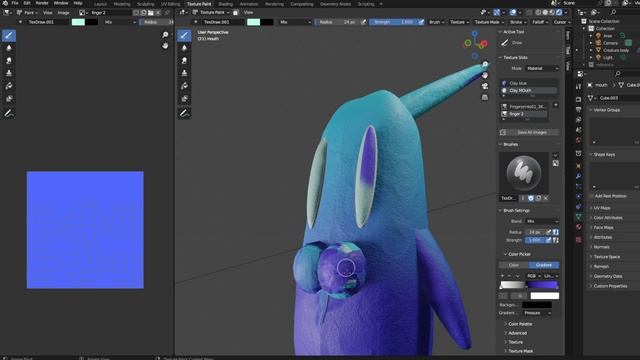Select Draw tool in image editor toolbar
This screenshot has height=360, width=640.
coord(9,36)
